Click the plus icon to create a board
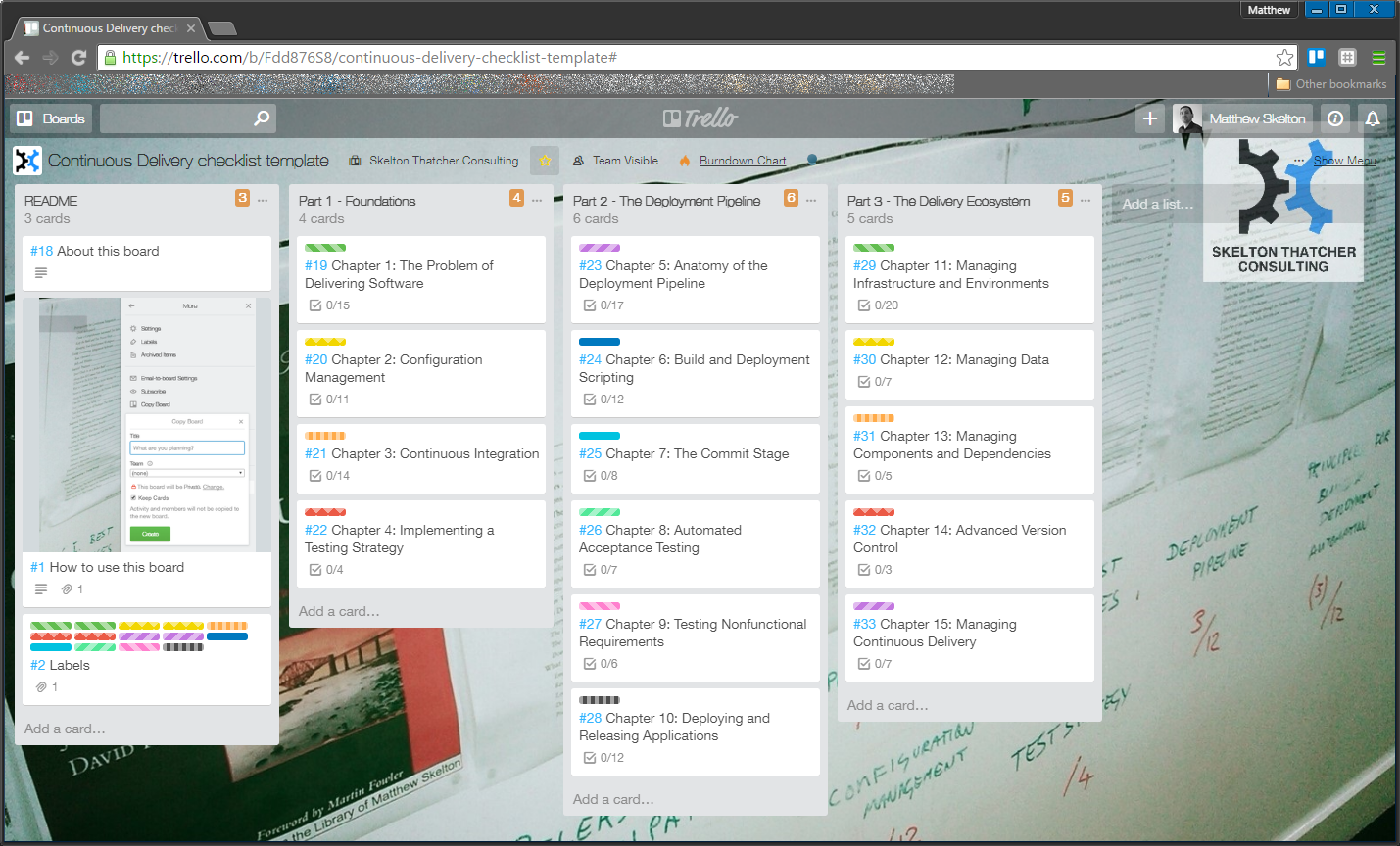Image resolution: width=1400 pixels, height=846 pixels. click(1150, 118)
